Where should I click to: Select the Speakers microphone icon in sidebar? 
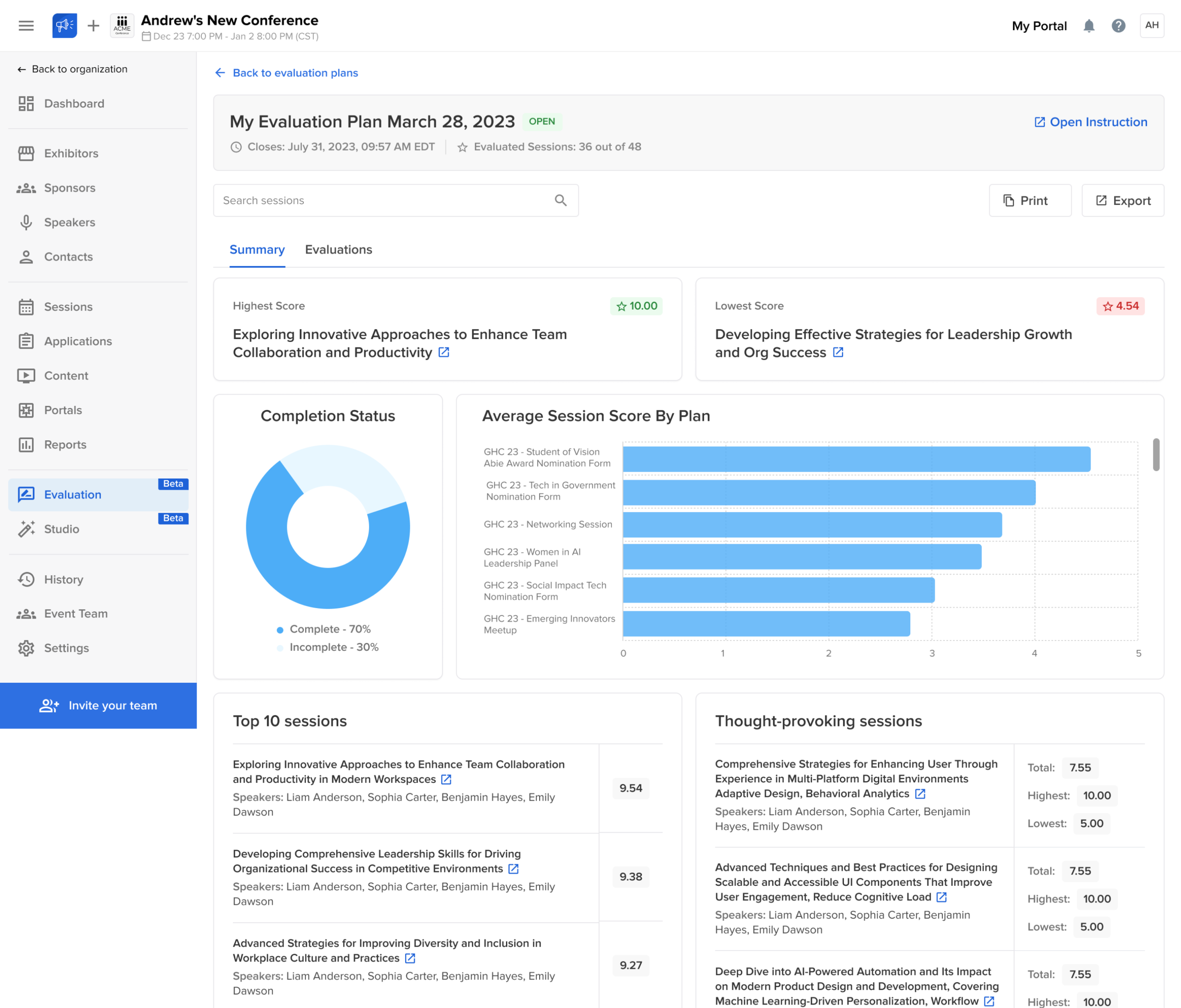pos(27,222)
